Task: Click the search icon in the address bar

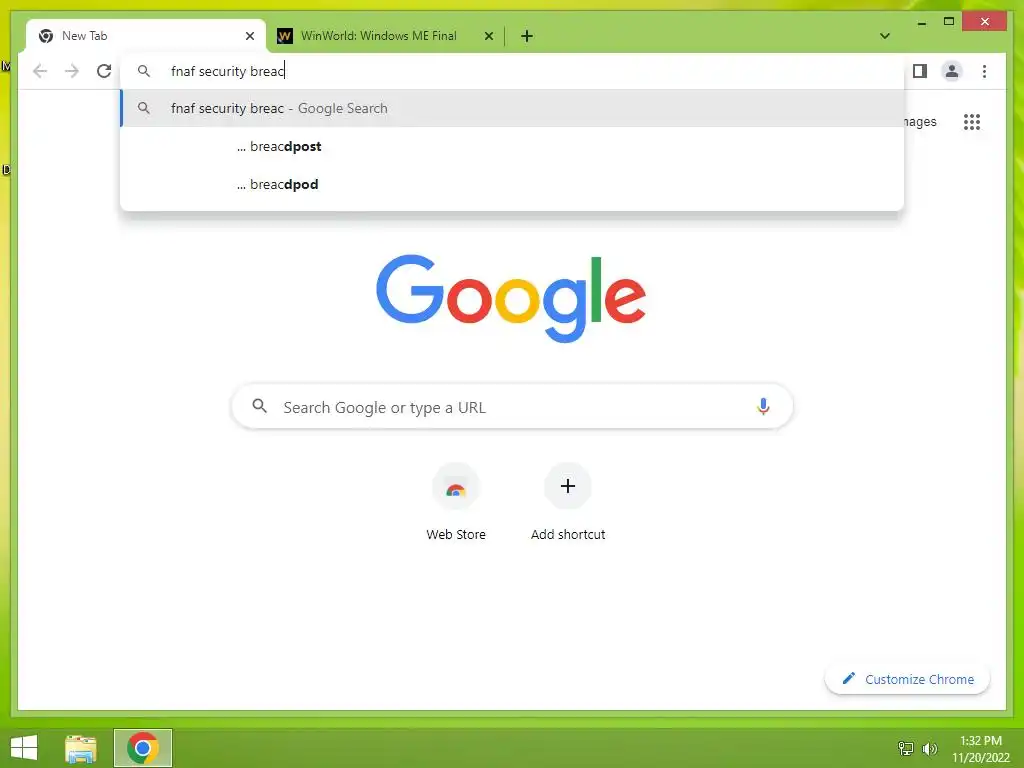Action: [x=144, y=71]
